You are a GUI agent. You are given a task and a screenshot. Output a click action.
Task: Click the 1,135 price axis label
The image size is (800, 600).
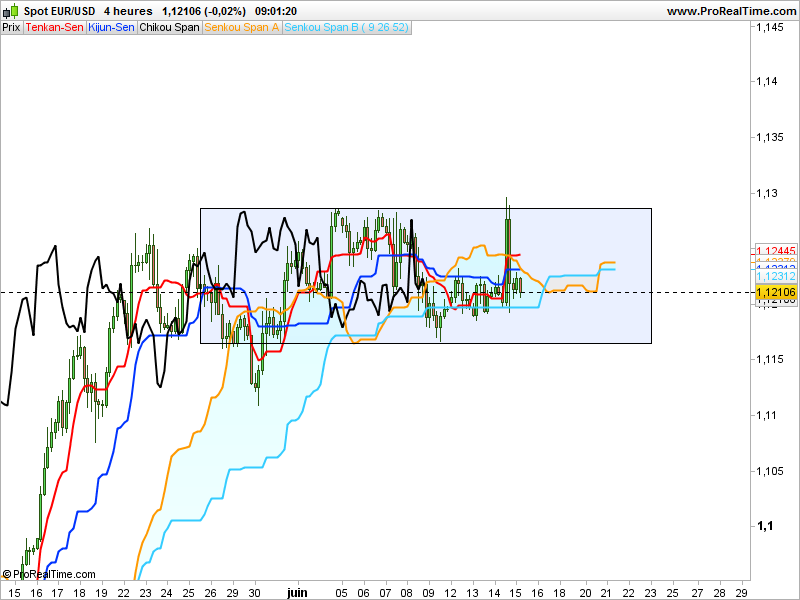pos(770,137)
